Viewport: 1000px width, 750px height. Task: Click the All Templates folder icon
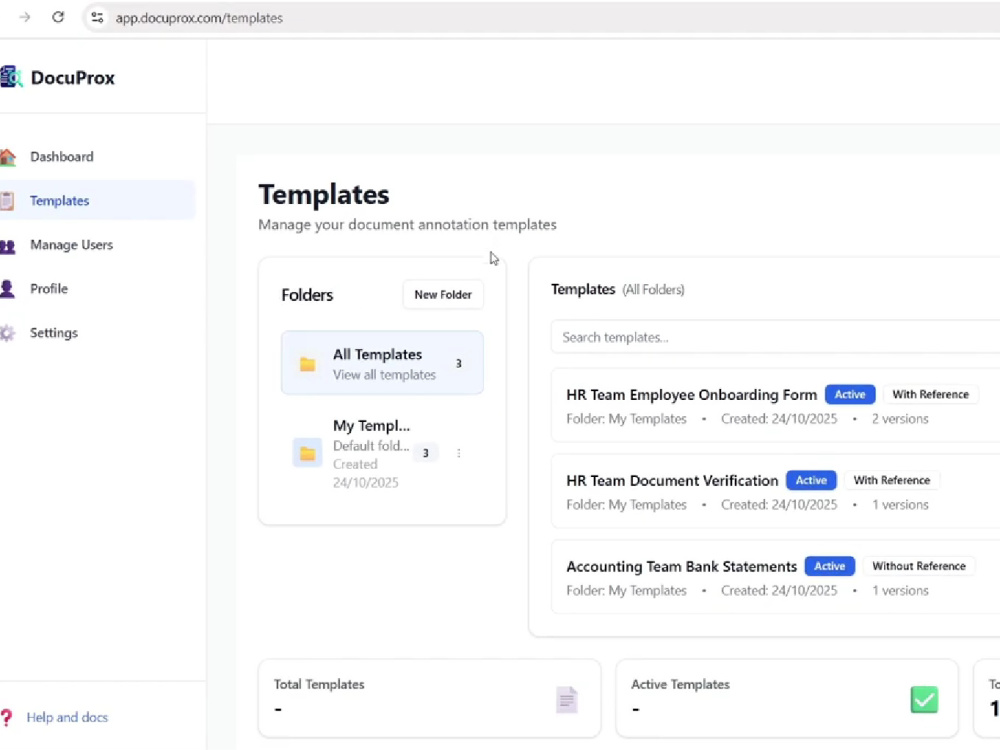(307, 364)
